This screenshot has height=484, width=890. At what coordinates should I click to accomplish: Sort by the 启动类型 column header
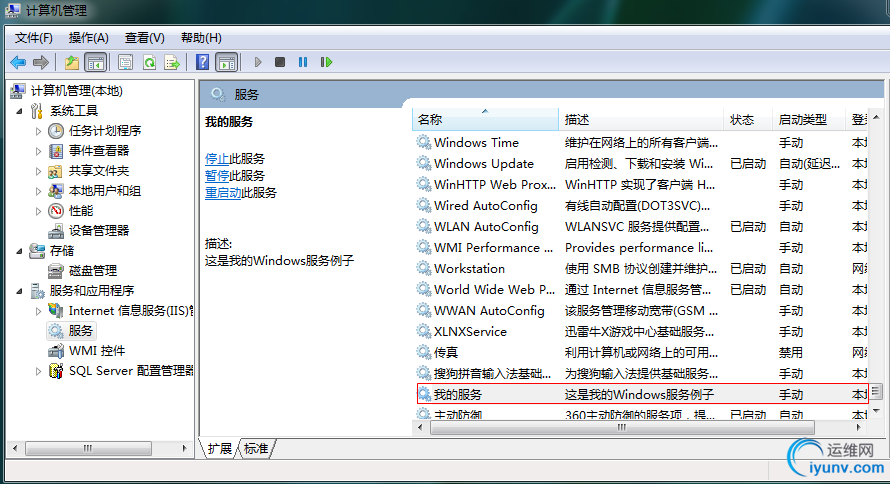[808, 120]
